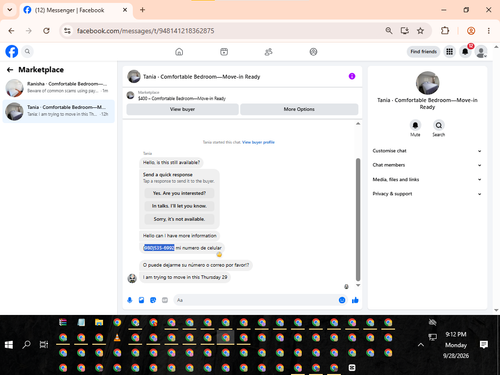The image size is (500, 375).
Task: Open the Chrome three-dot menu
Action: [x=489, y=31]
